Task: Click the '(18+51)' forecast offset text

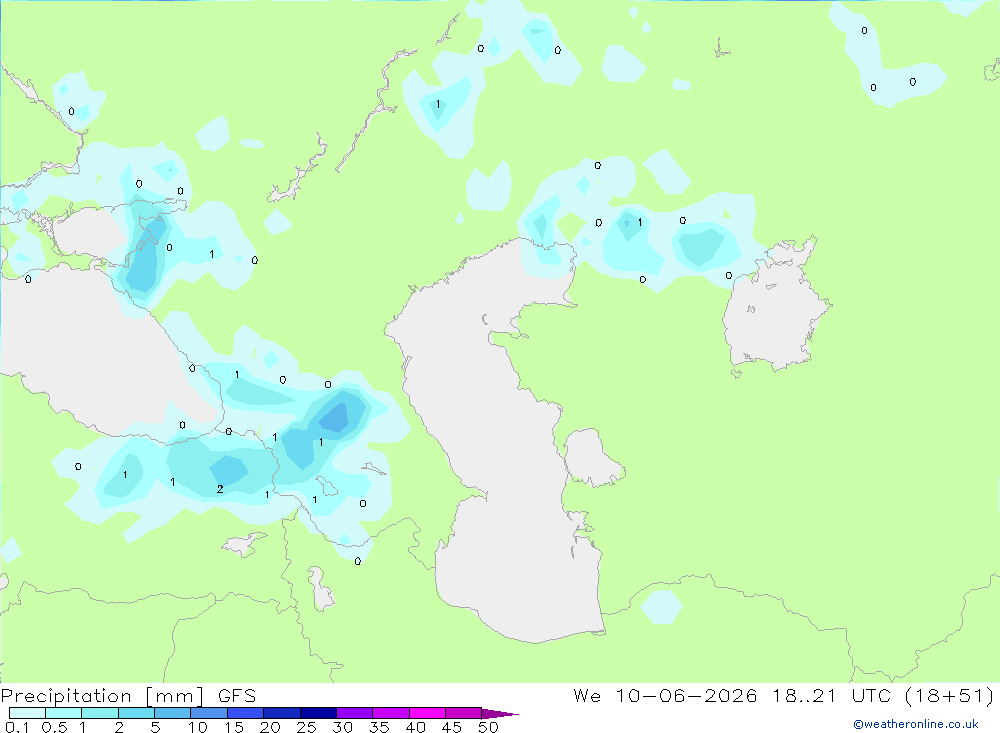Action: [x=949, y=695]
